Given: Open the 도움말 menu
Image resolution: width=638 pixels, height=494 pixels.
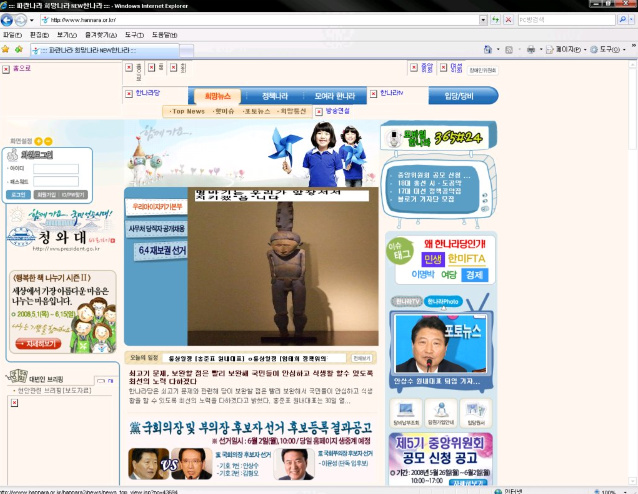Looking at the screenshot, I should [x=164, y=35].
